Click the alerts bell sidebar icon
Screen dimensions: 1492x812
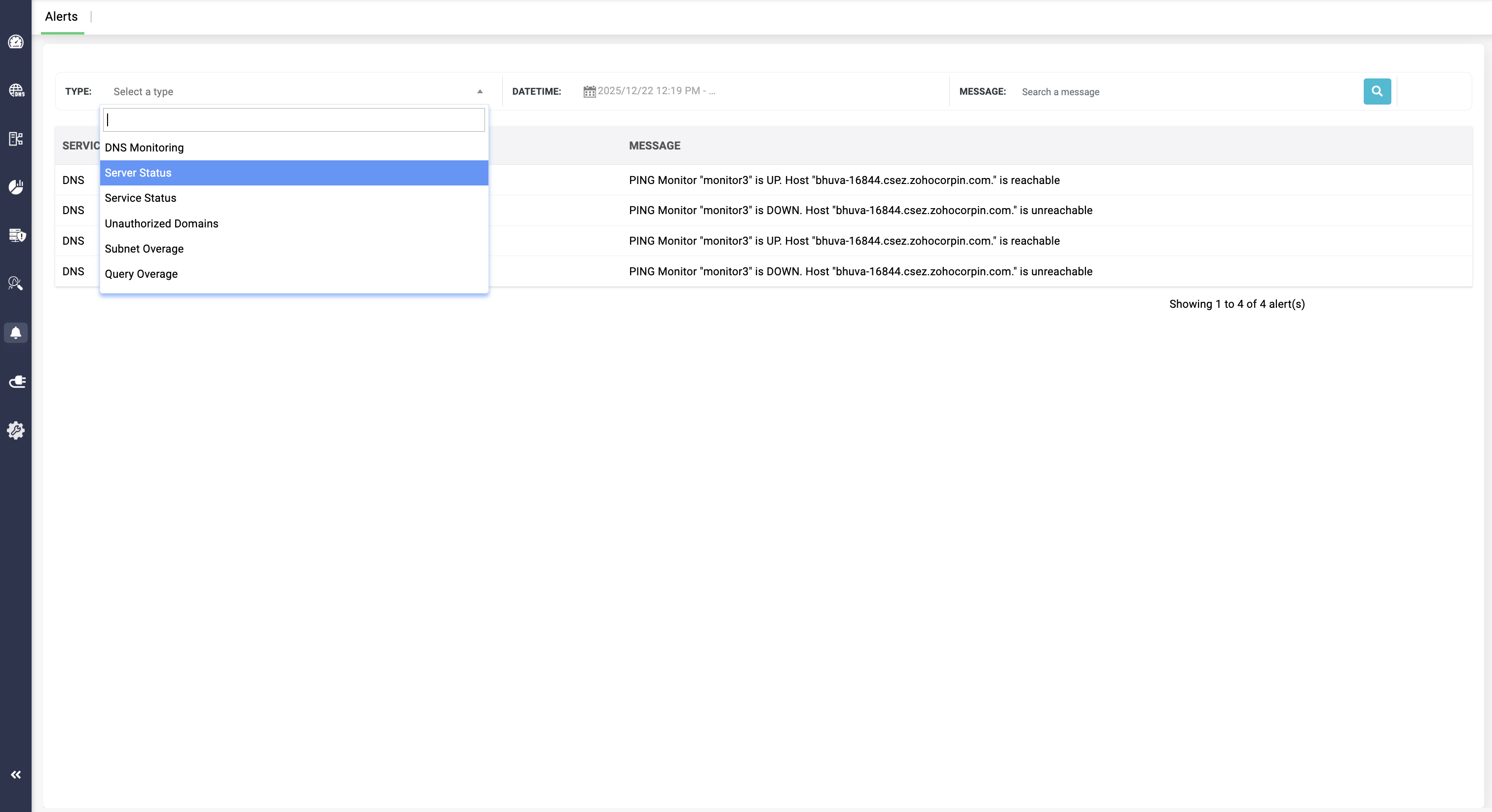pyautogui.click(x=16, y=332)
